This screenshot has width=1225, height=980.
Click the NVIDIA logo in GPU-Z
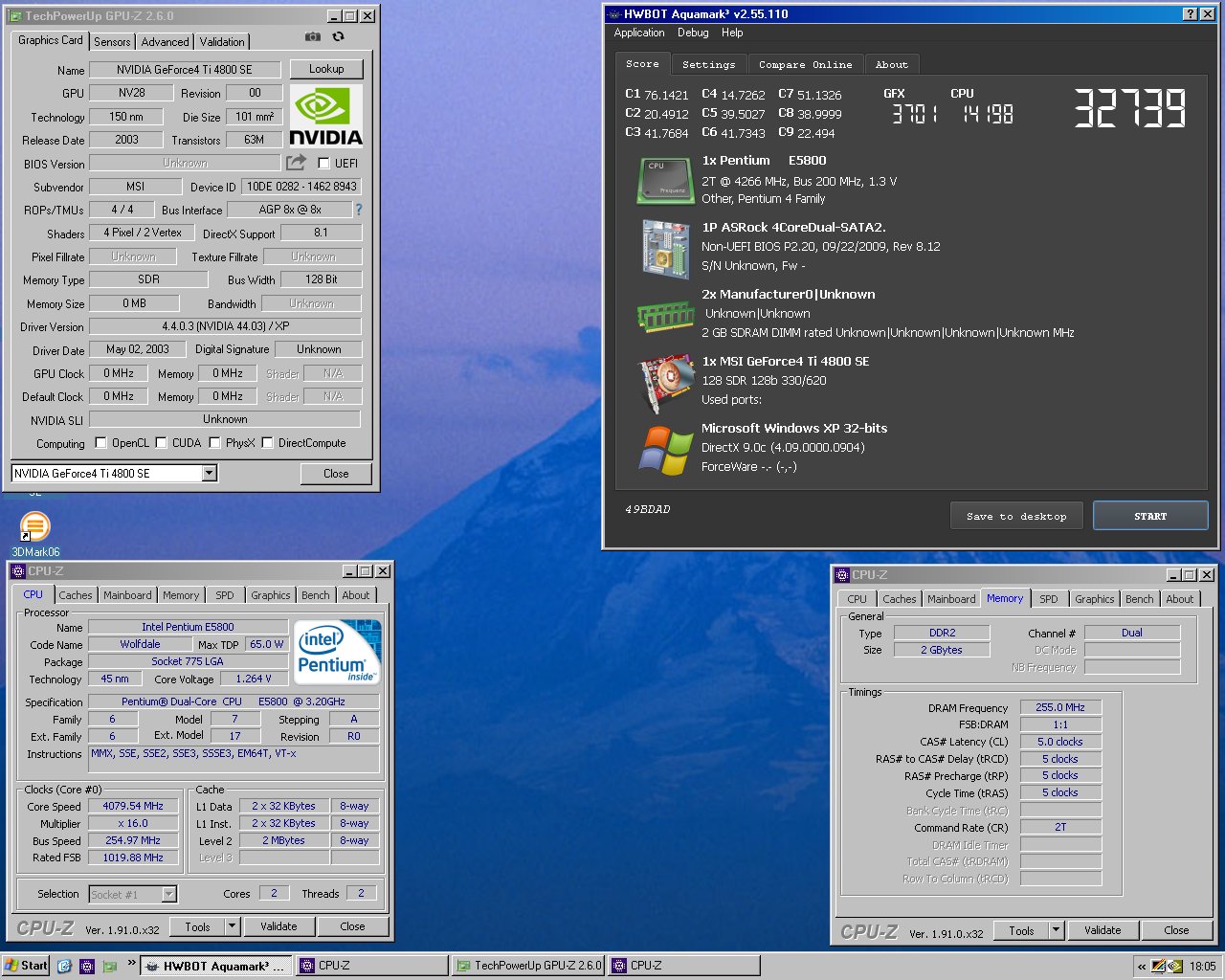(325, 116)
